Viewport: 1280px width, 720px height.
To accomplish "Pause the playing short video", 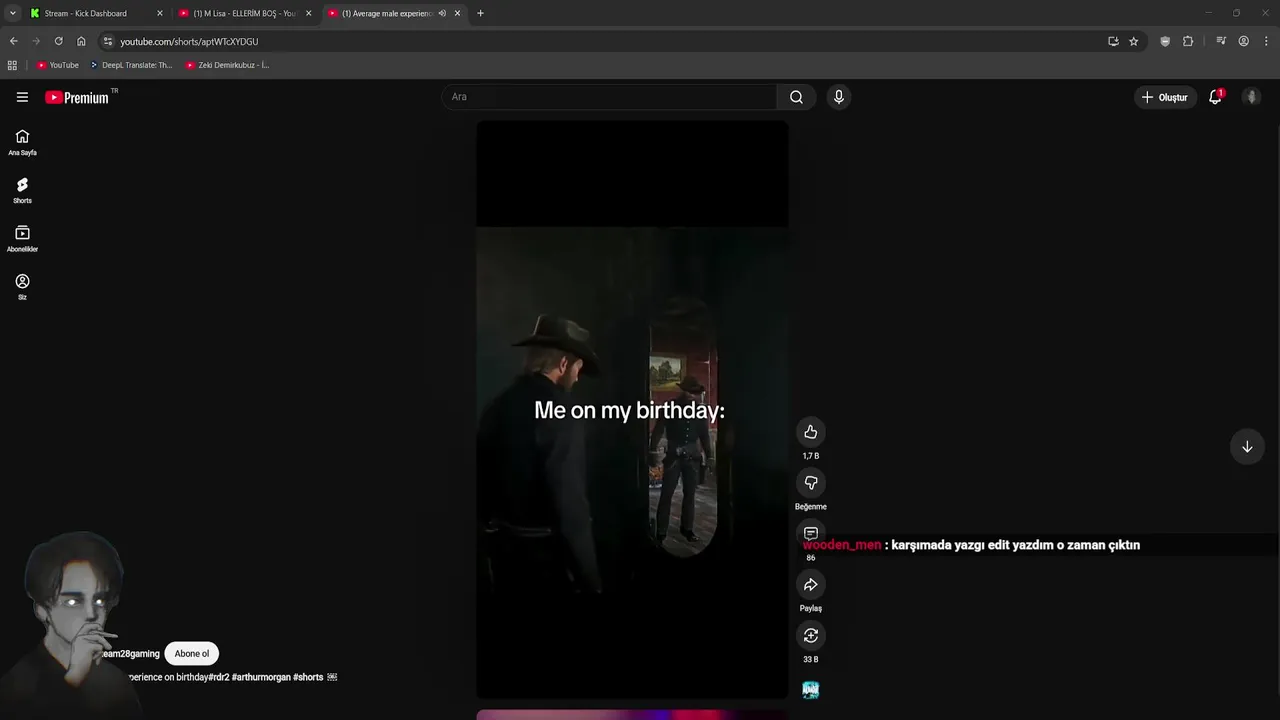I will coord(632,410).
